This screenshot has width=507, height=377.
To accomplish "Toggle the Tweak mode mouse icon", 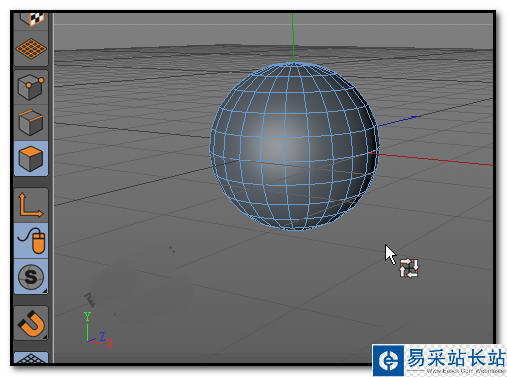I will (31, 241).
